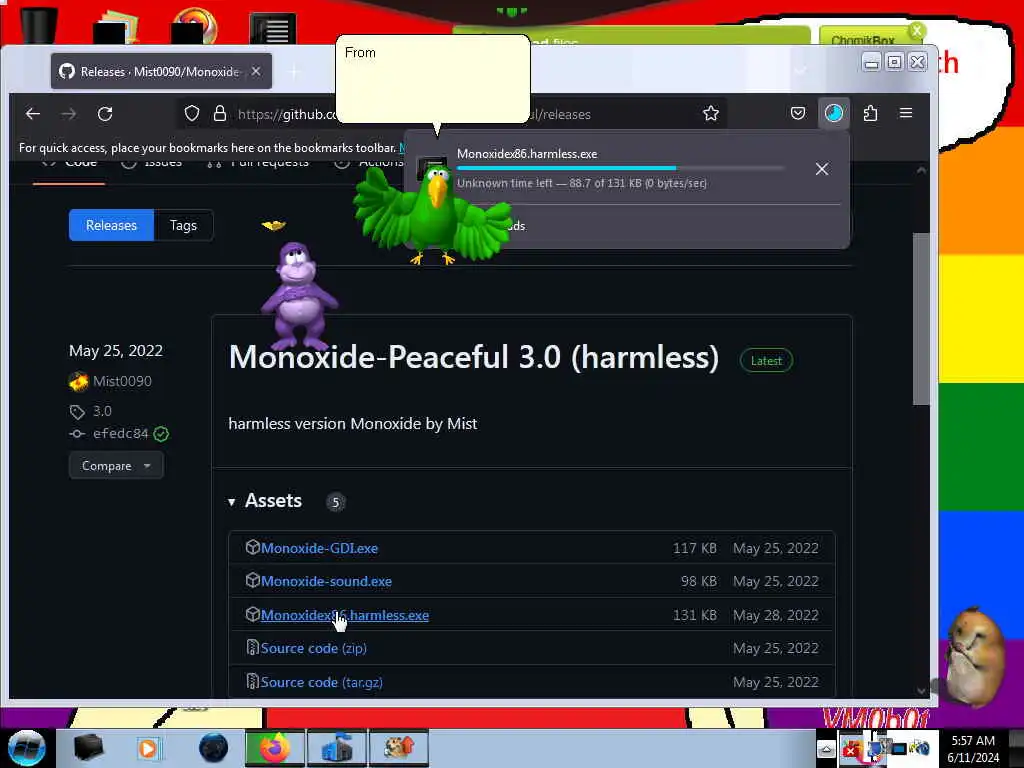This screenshot has width=1024, height=768.
Task: Open the Code repository tab
Action: (x=71, y=162)
